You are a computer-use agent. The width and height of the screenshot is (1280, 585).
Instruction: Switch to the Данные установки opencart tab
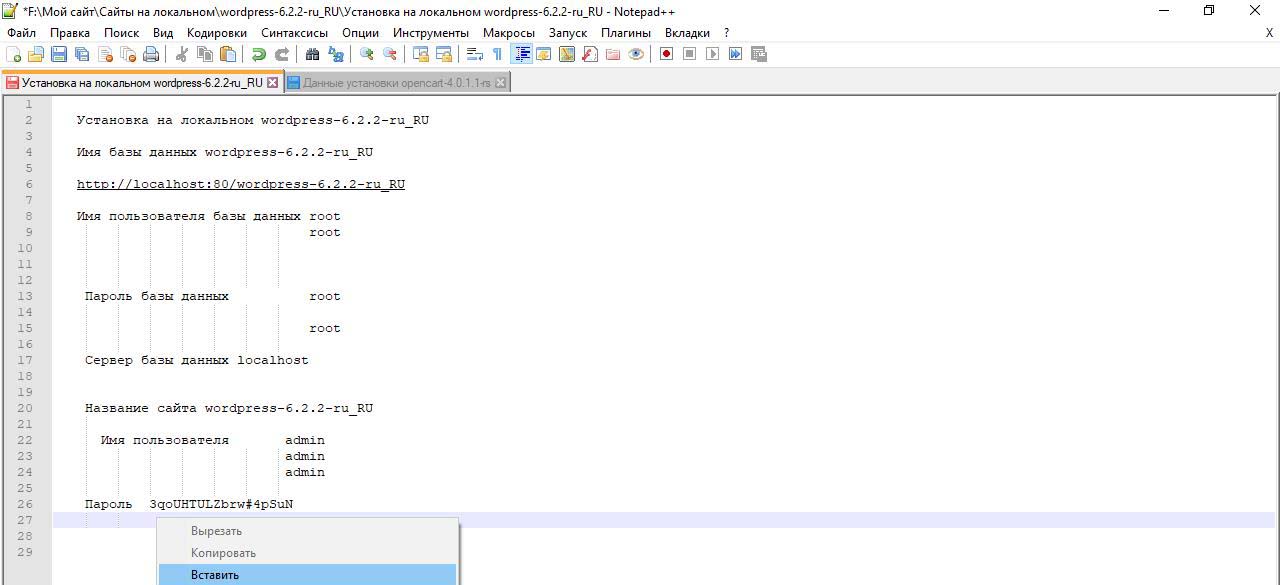pyautogui.click(x=396, y=83)
